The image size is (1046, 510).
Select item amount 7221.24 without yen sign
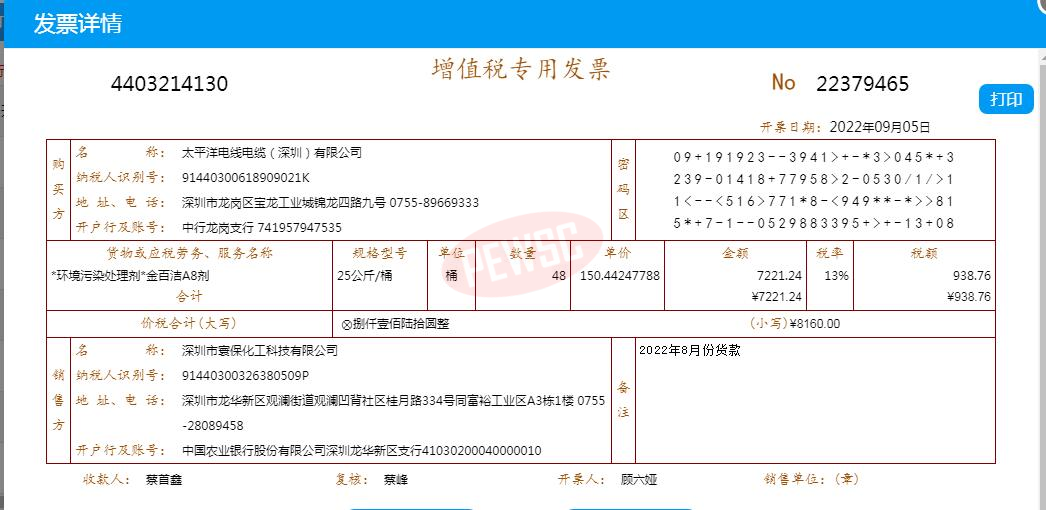[x=780, y=275]
